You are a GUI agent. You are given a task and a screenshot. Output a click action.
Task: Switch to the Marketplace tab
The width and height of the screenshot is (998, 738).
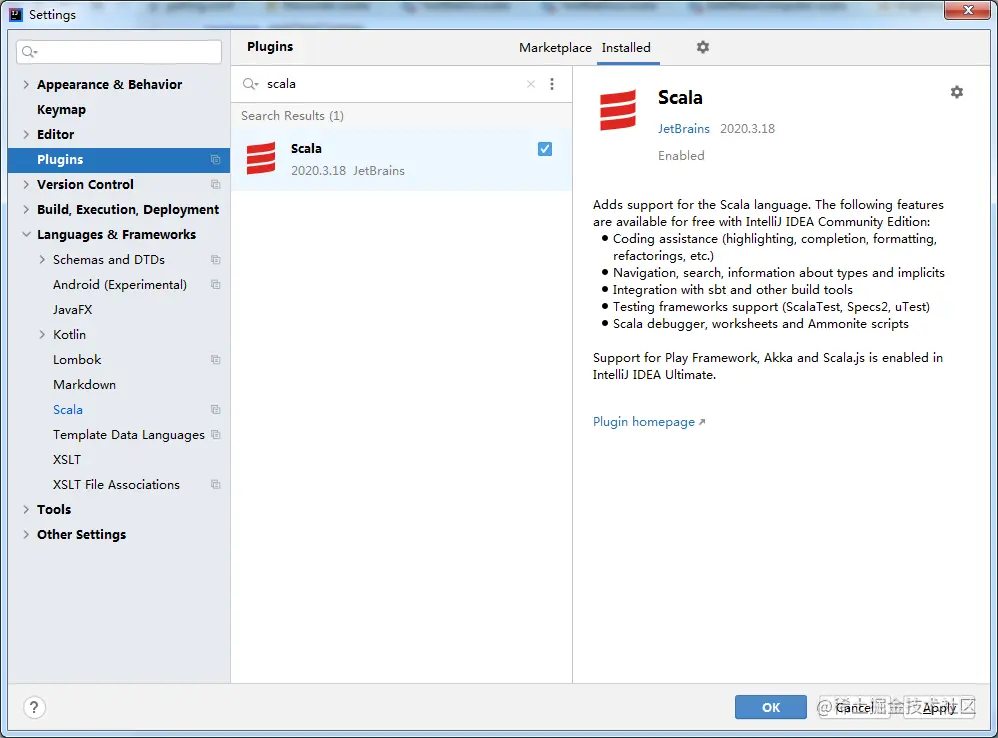click(555, 48)
